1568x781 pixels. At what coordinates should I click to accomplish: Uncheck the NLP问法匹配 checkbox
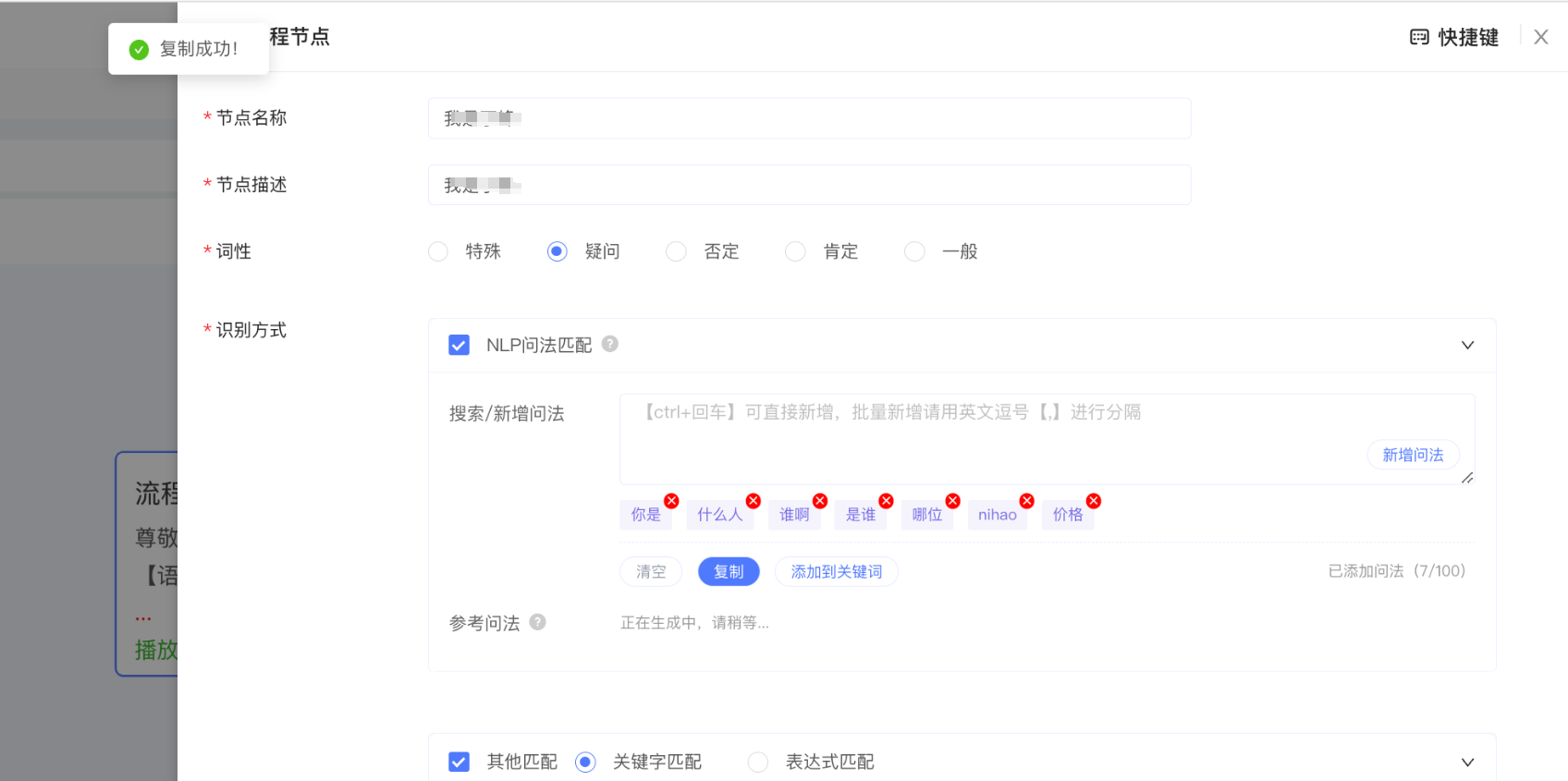459,345
